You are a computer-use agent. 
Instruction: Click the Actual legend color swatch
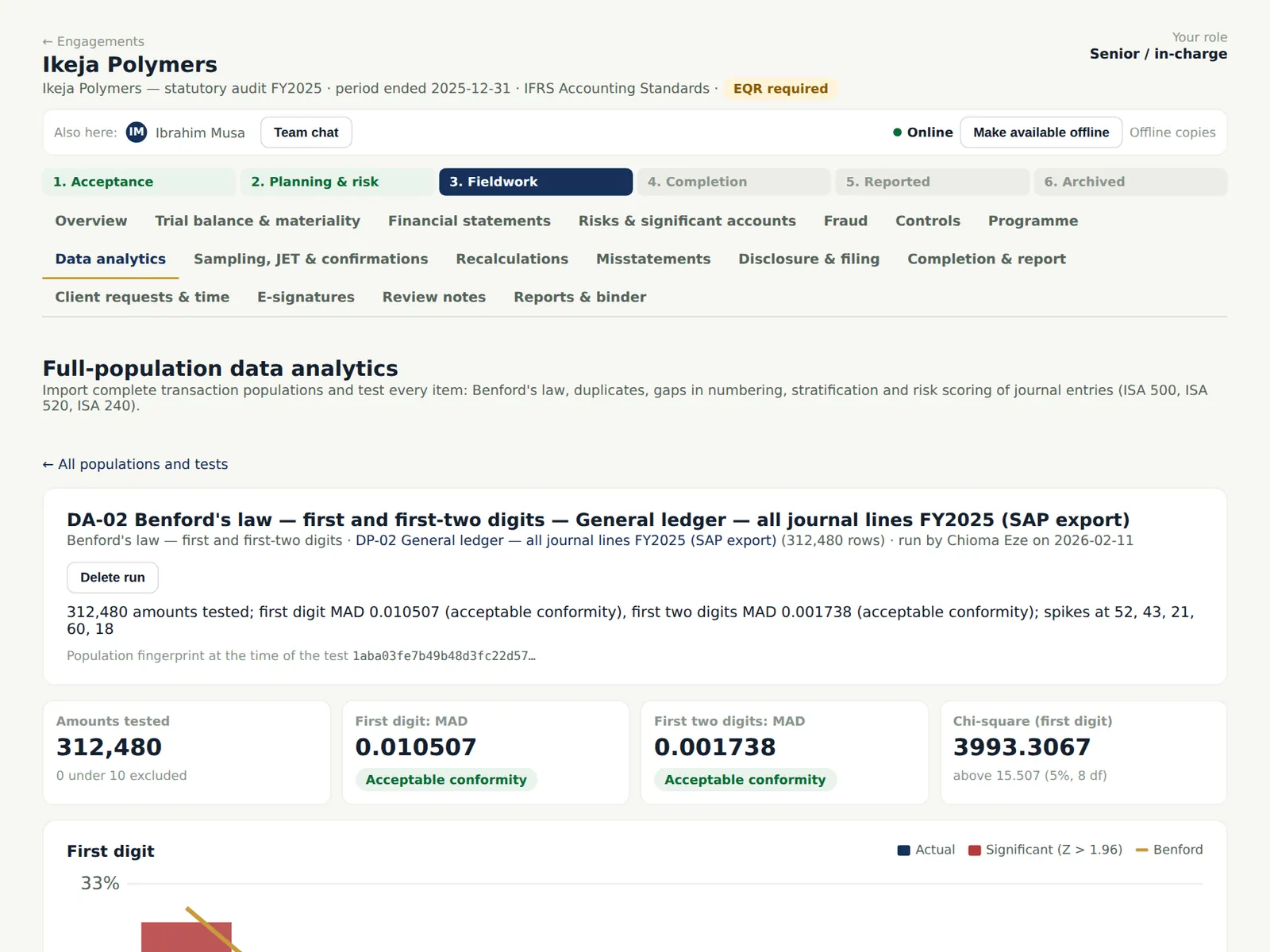(903, 850)
